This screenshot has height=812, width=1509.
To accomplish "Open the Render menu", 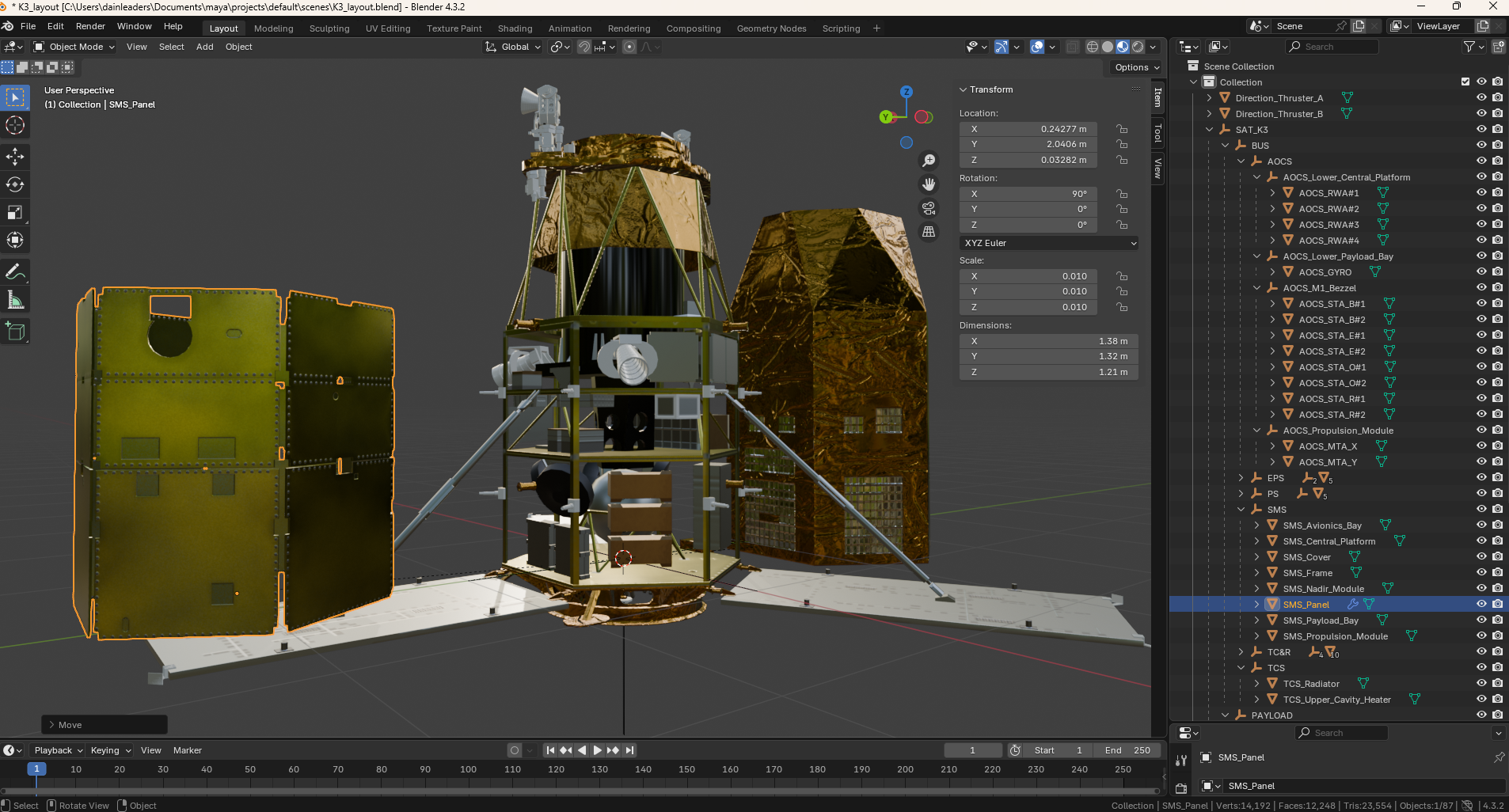I will coord(90,26).
